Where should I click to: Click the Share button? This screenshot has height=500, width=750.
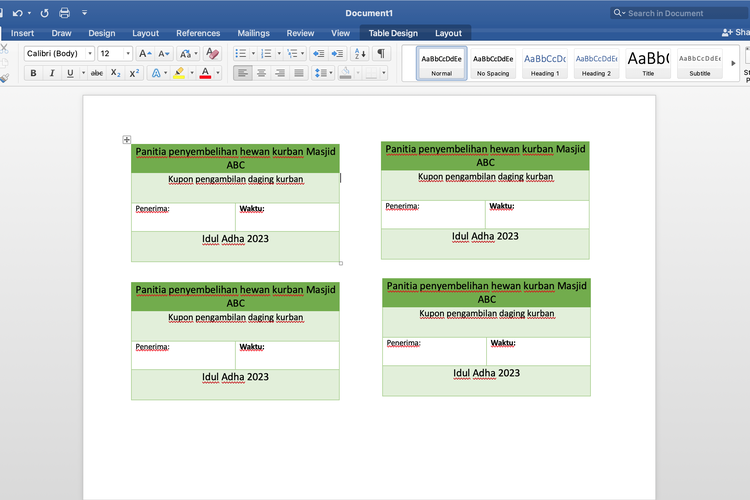[736, 32]
